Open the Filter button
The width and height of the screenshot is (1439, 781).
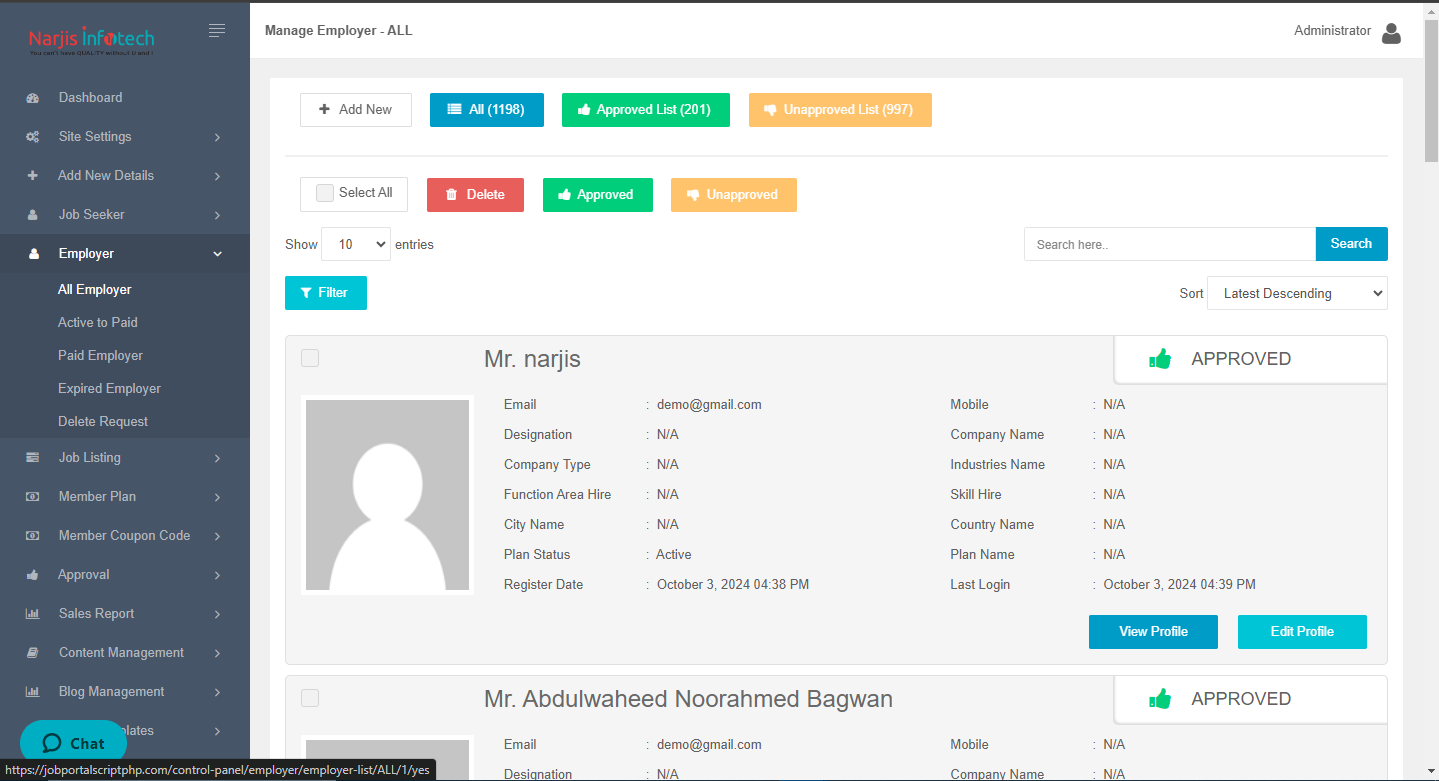[326, 293]
